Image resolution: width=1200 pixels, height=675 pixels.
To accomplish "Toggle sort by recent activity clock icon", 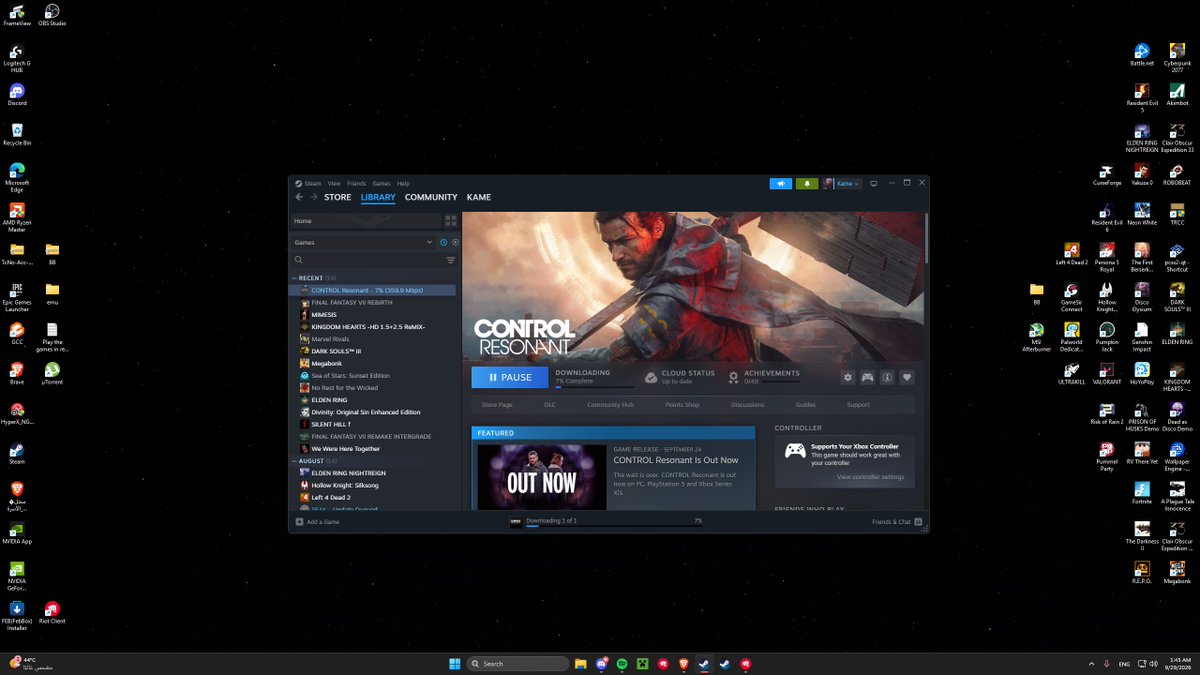I will coord(444,242).
